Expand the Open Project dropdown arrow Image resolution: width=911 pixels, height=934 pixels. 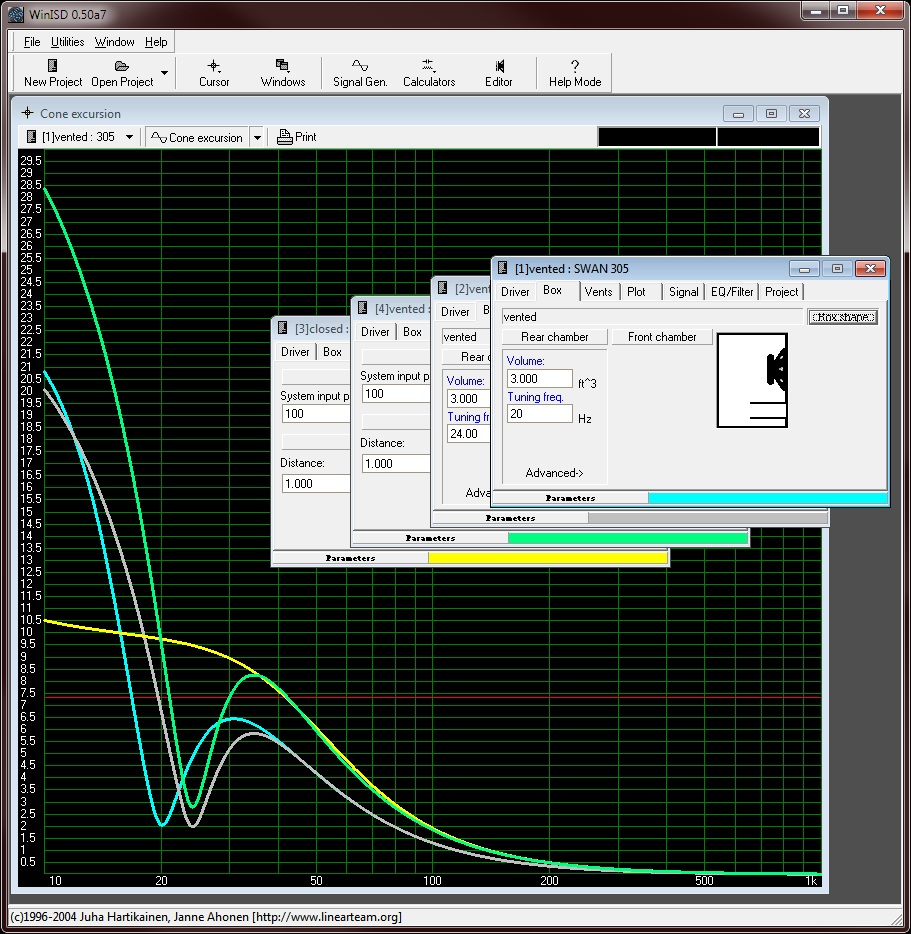pyautogui.click(x=164, y=73)
